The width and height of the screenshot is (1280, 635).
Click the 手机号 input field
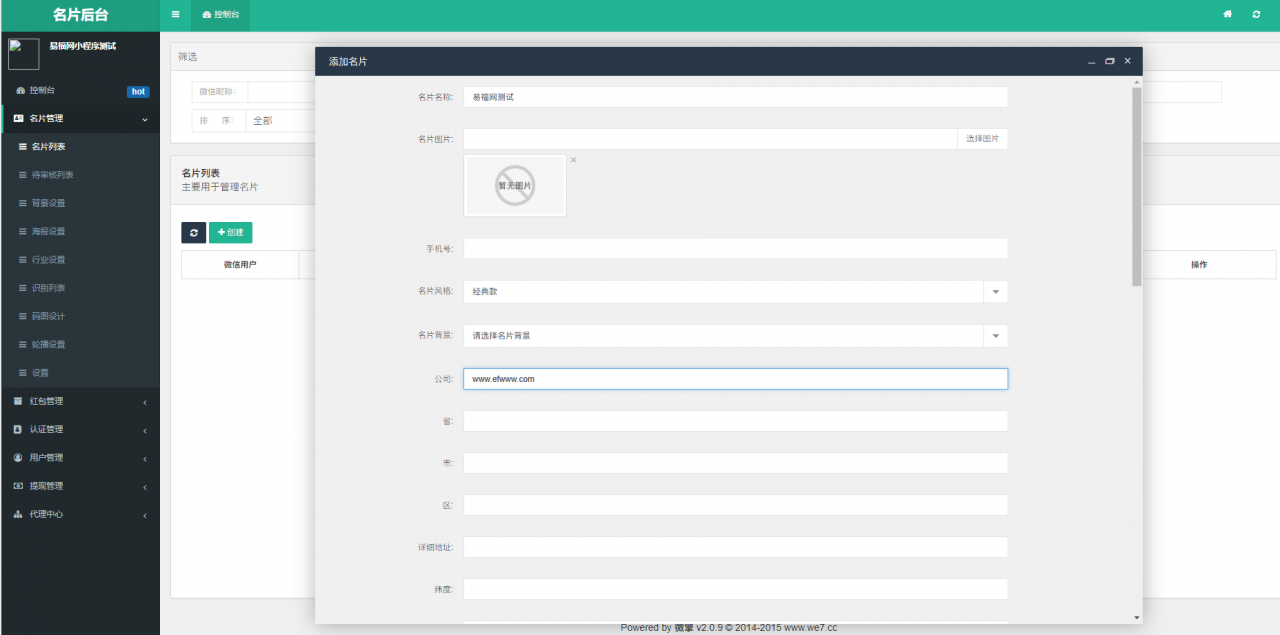[x=735, y=249]
